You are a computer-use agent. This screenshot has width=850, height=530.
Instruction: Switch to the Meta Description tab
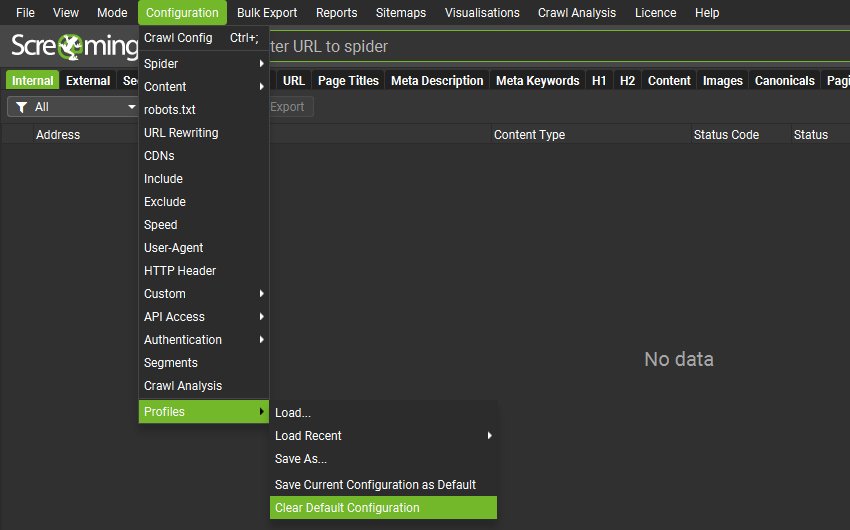pyautogui.click(x=437, y=81)
